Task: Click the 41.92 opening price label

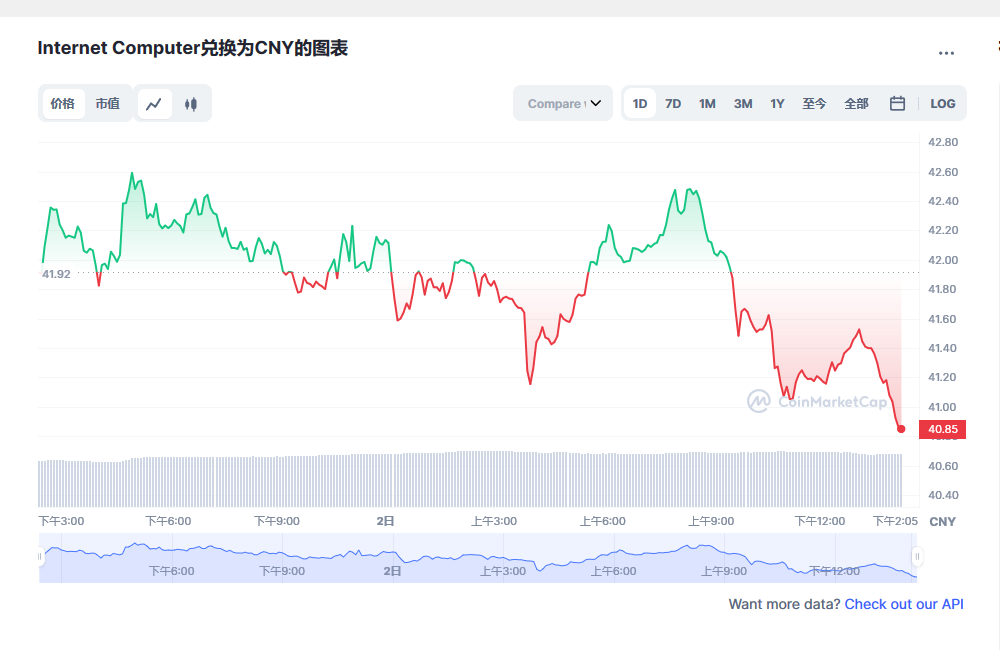Action: pyautogui.click(x=56, y=274)
